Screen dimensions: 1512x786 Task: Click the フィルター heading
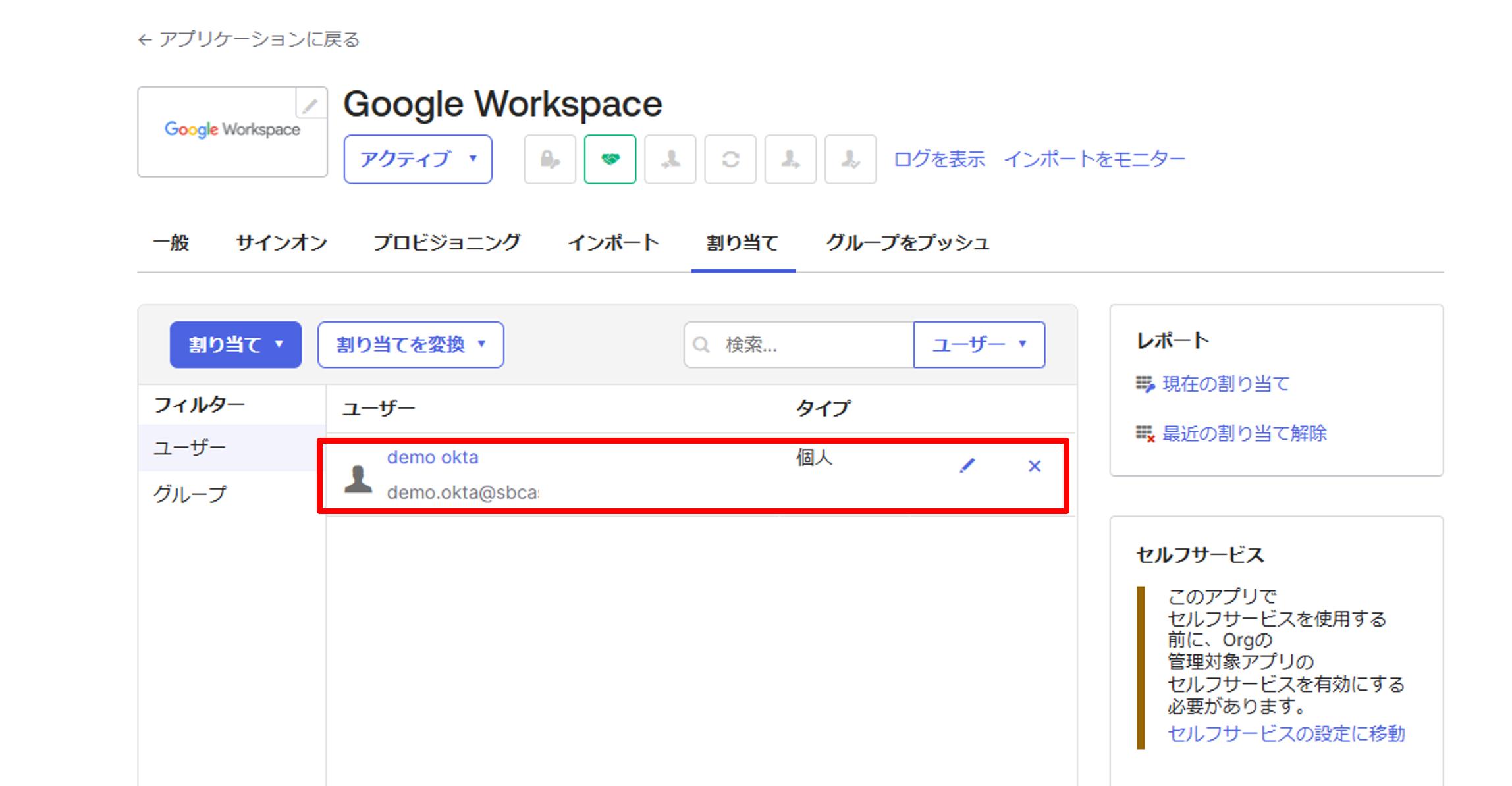[199, 404]
